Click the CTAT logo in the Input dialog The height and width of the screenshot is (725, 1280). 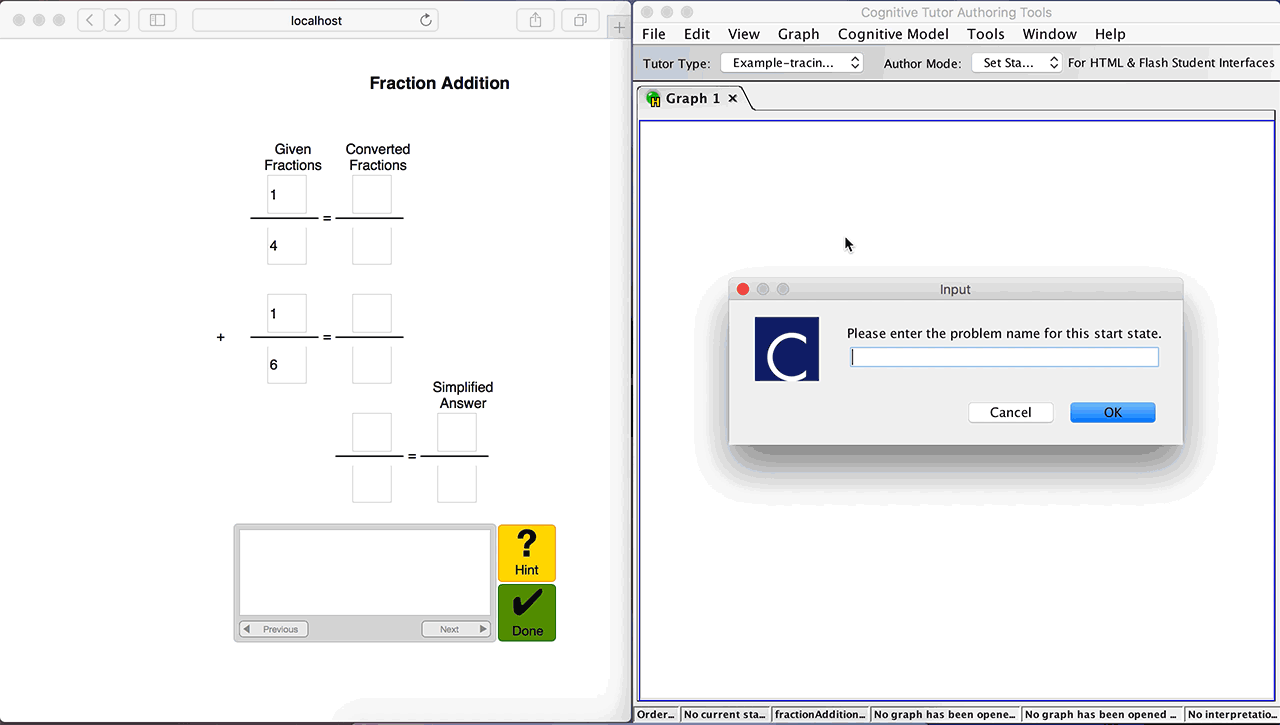coord(787,349)
